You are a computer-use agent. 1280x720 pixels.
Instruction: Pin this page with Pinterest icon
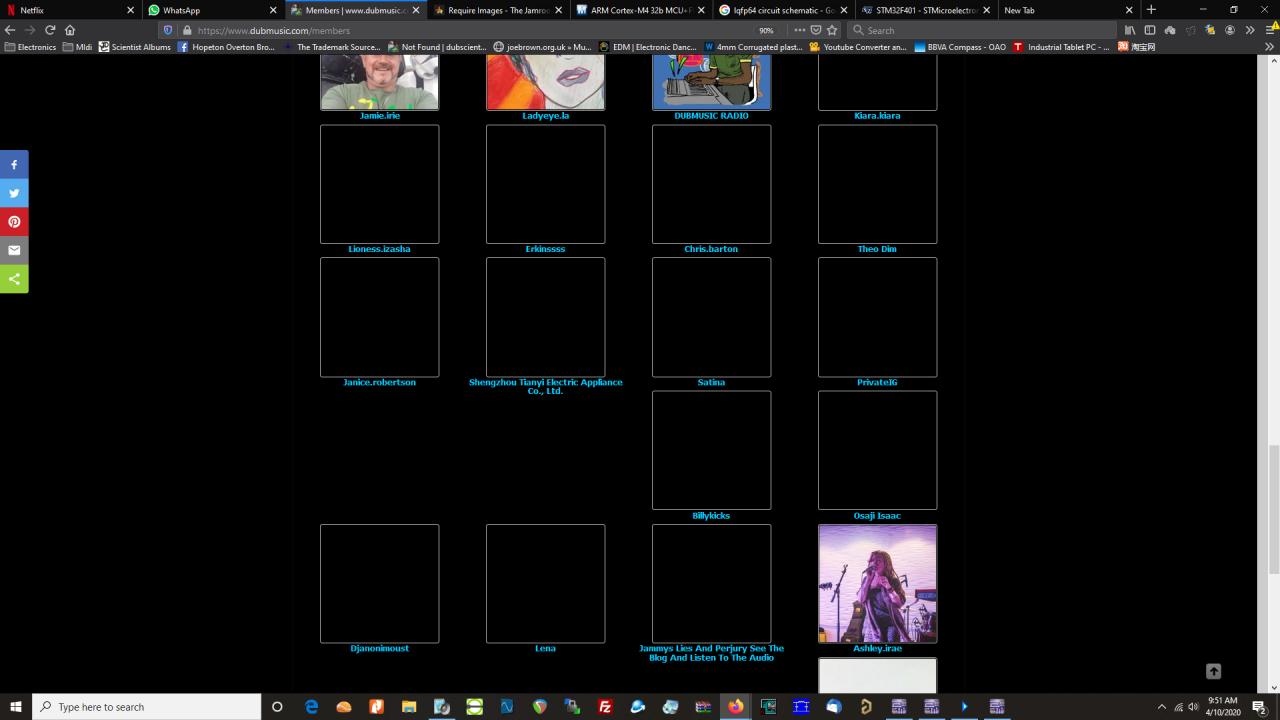click(14, 222)
